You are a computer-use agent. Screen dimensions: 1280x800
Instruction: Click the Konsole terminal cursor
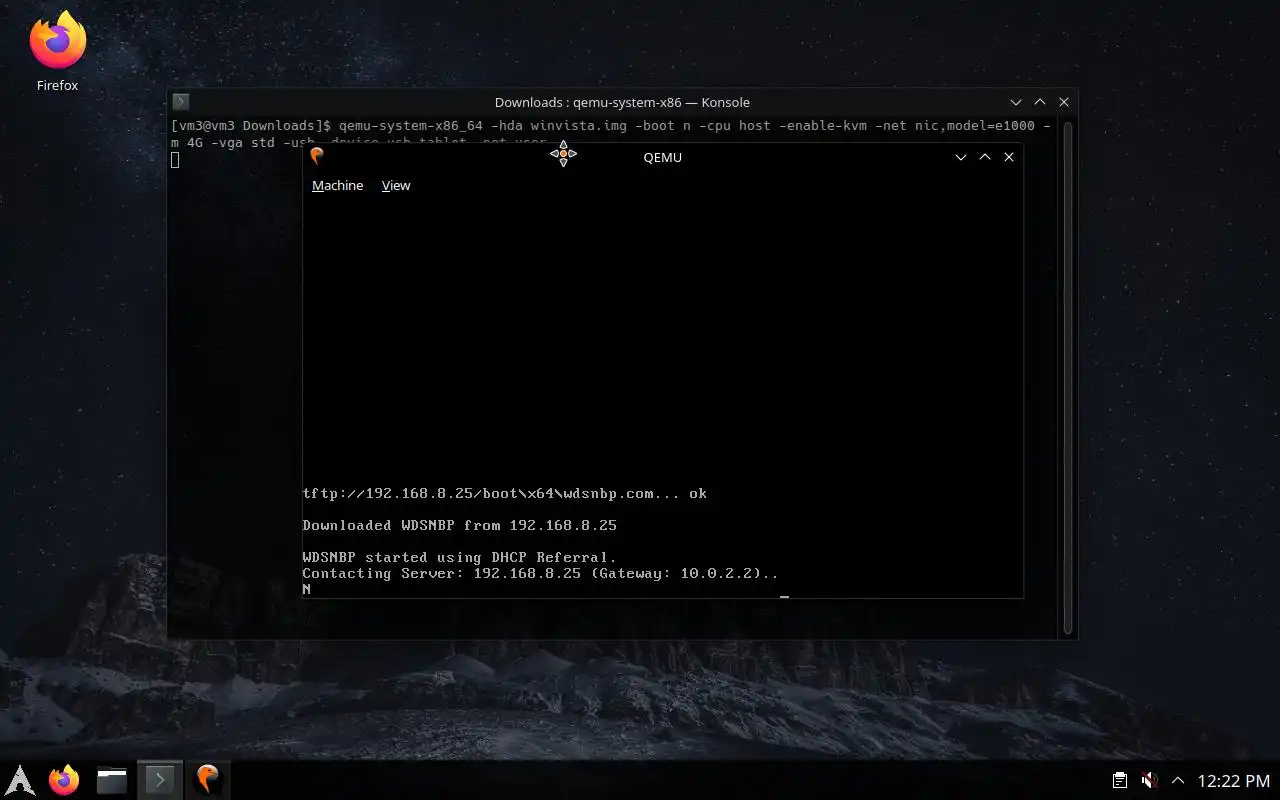(x=175, y=160)
